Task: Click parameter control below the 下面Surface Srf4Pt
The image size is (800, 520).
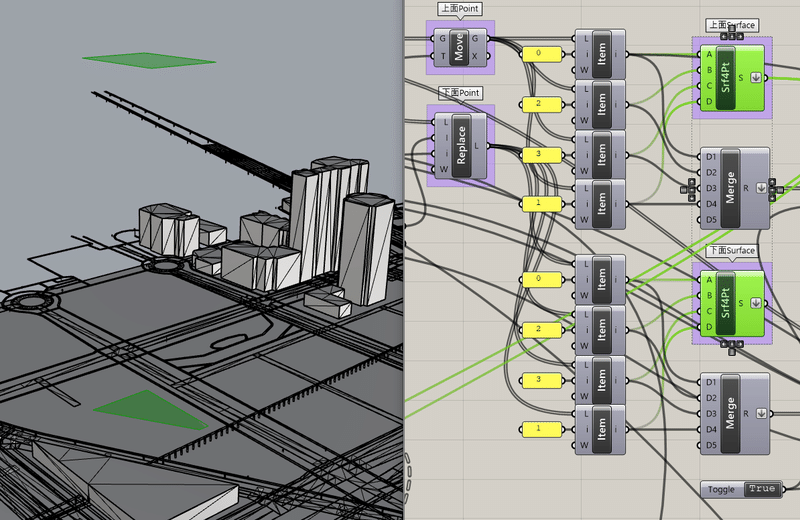Action: pos(732,347)
